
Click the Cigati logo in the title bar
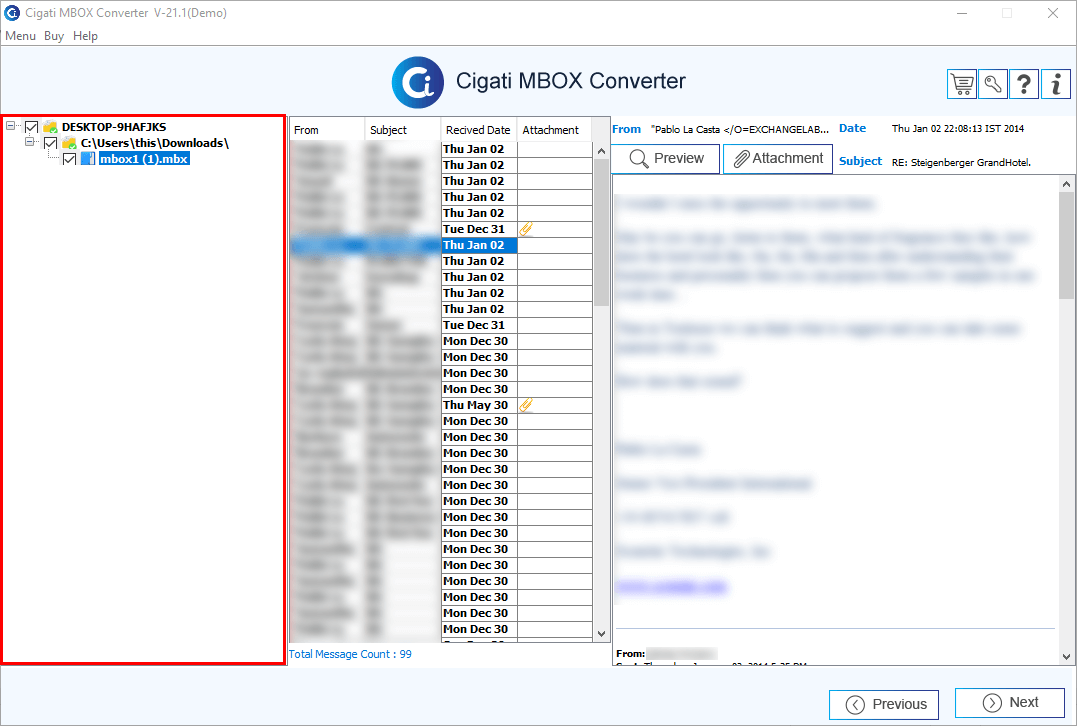click(x=12, y=12)
